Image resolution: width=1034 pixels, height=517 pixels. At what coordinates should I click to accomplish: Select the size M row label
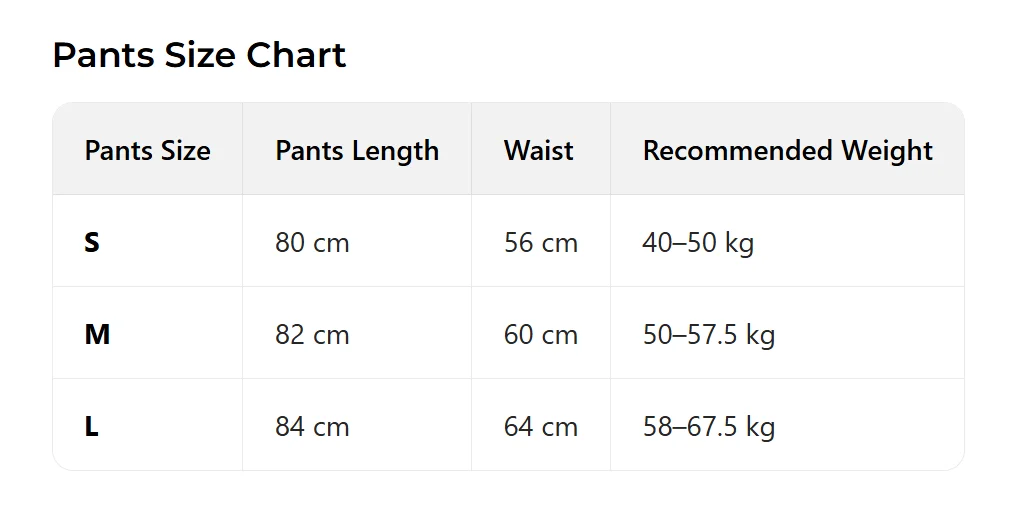coord(97,335)
